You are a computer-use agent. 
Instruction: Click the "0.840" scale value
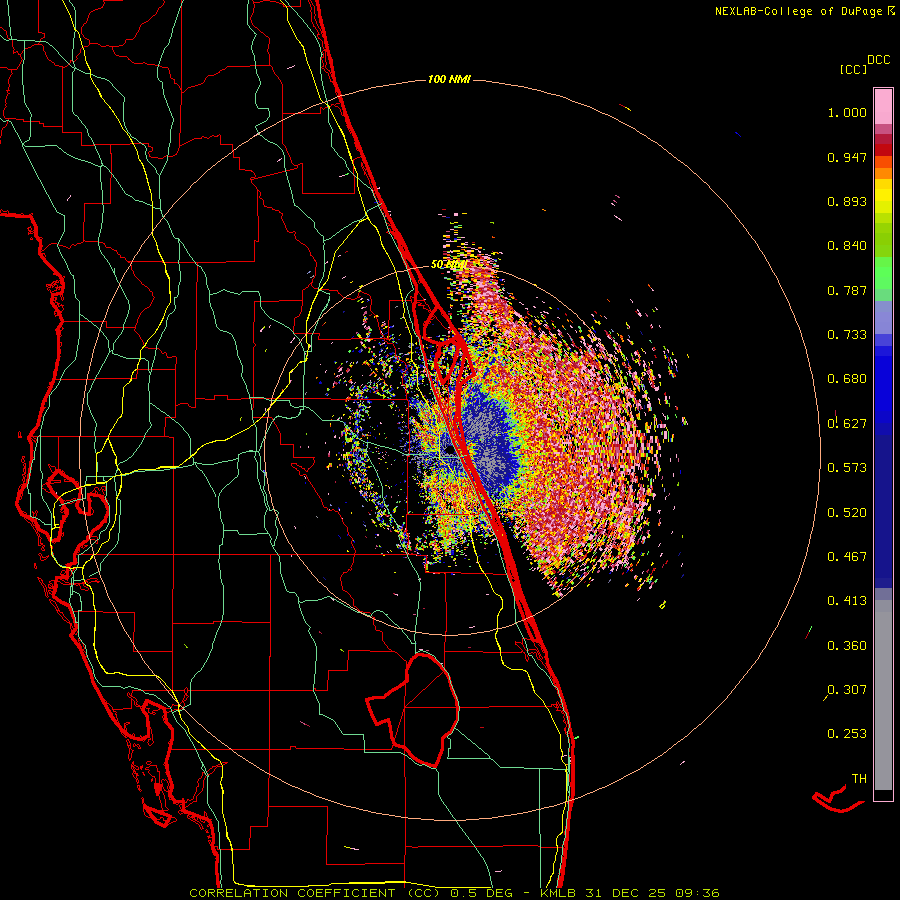847,246
